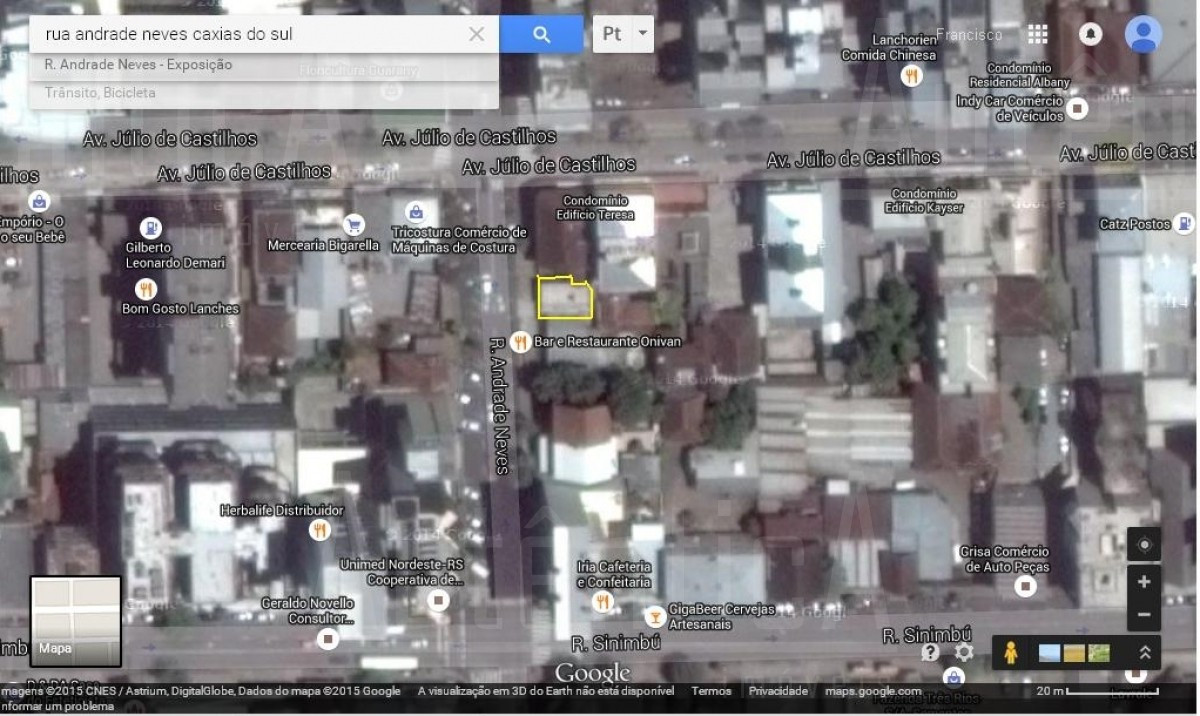Click the Google logo at bottom
The image size is (1200, 716).
click(x=593, y=672)
